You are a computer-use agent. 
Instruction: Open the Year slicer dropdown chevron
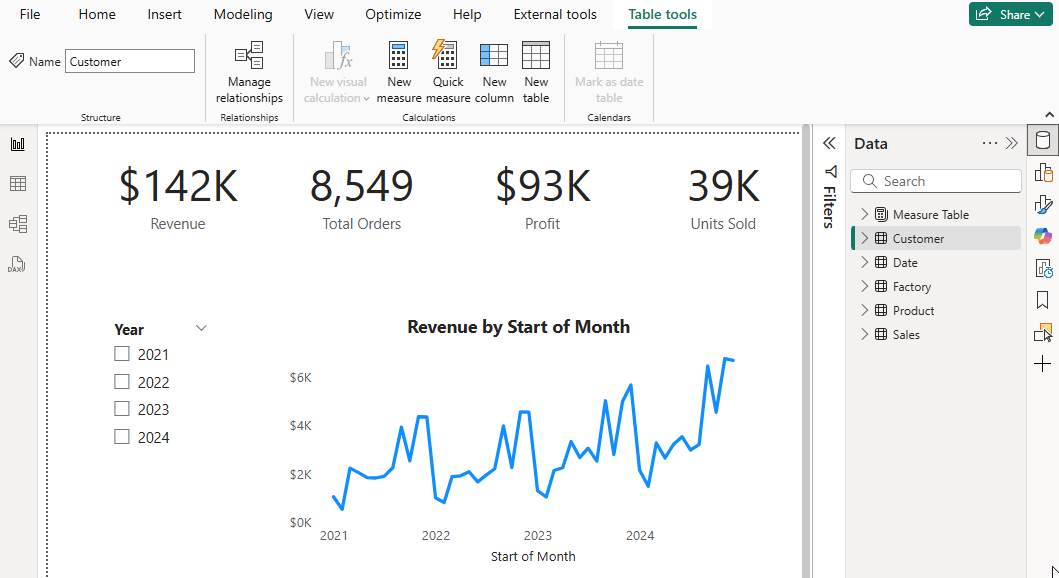pos(201,328)
